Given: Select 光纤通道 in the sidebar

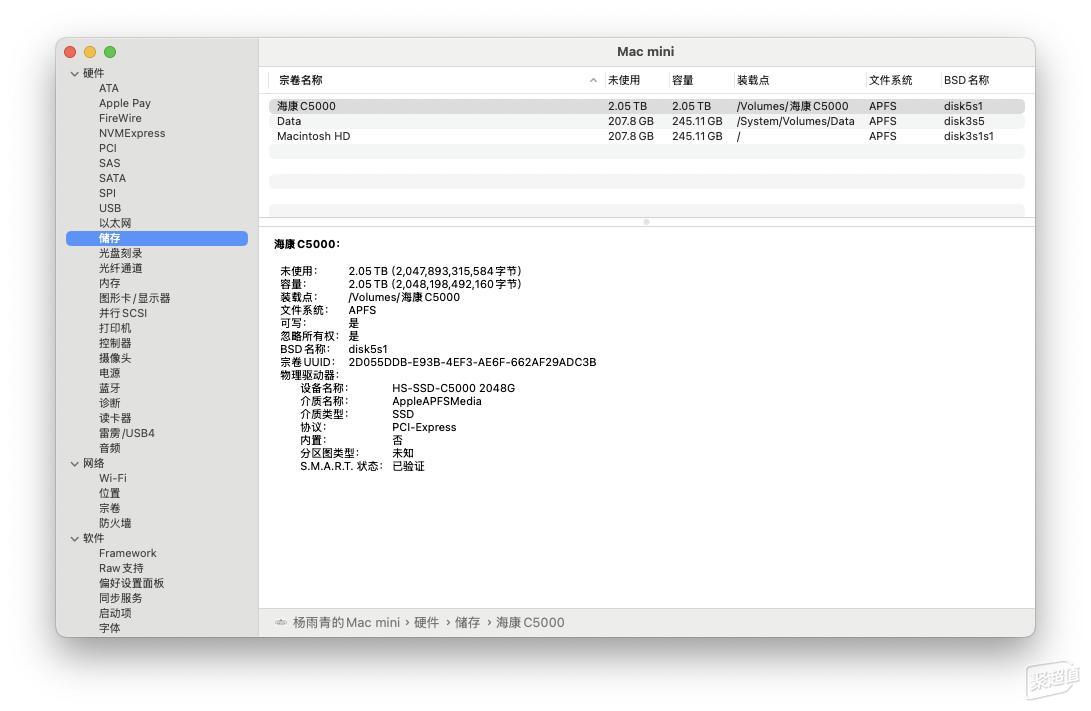Looking at the screenshot, I should click(120, 268).
